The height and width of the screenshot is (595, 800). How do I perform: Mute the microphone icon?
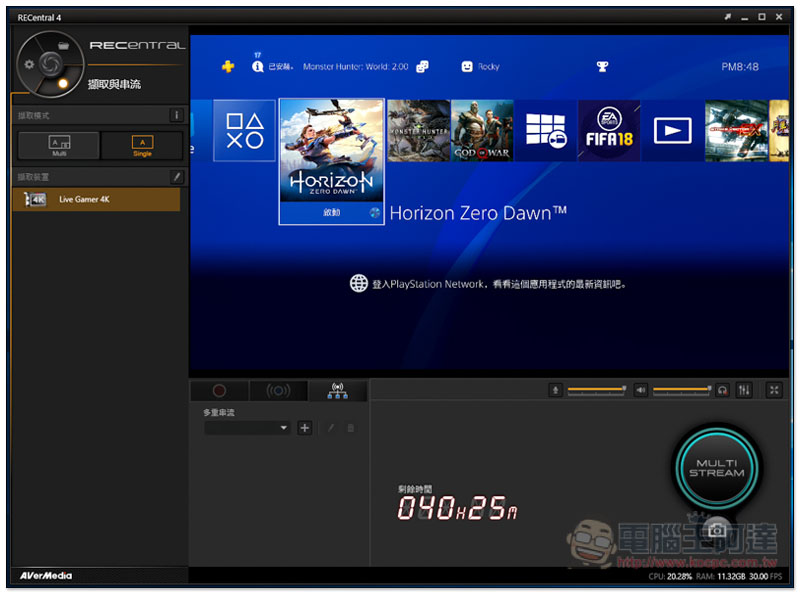(556, 390)
